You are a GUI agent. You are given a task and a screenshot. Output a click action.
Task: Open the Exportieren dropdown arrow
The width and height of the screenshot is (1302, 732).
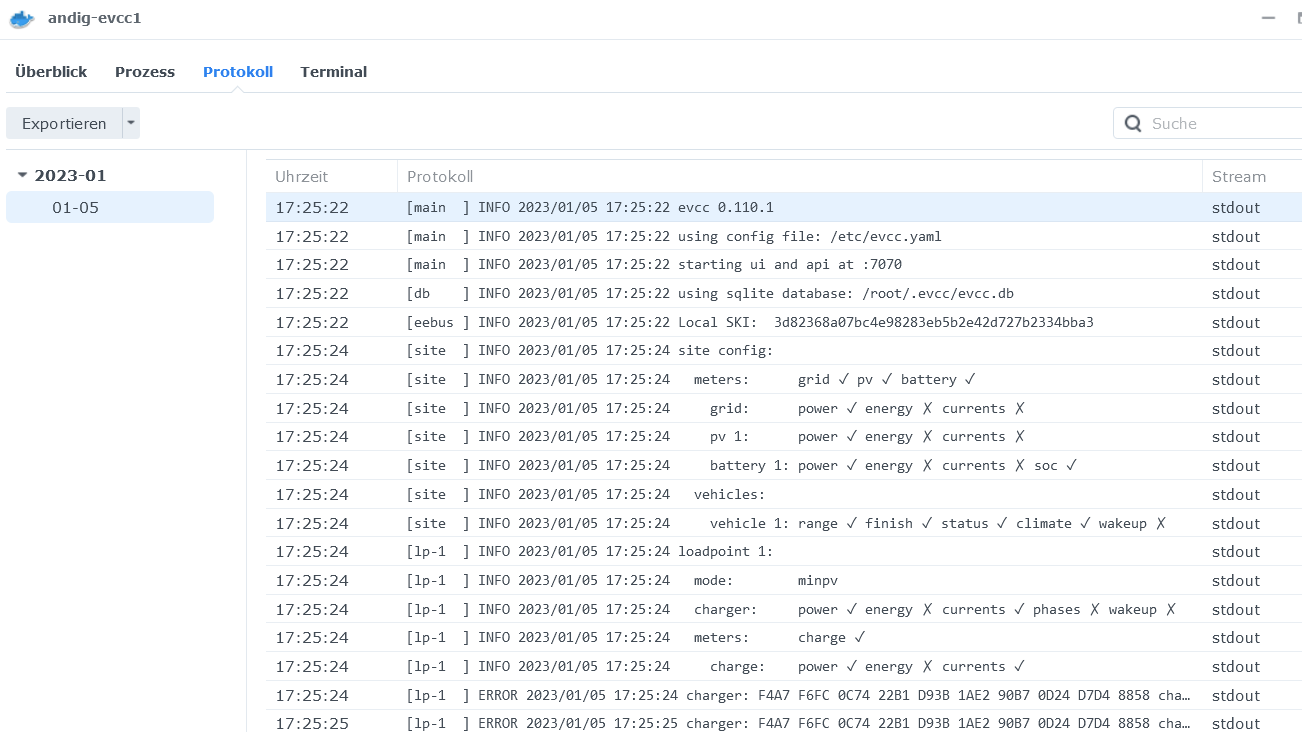130,122
